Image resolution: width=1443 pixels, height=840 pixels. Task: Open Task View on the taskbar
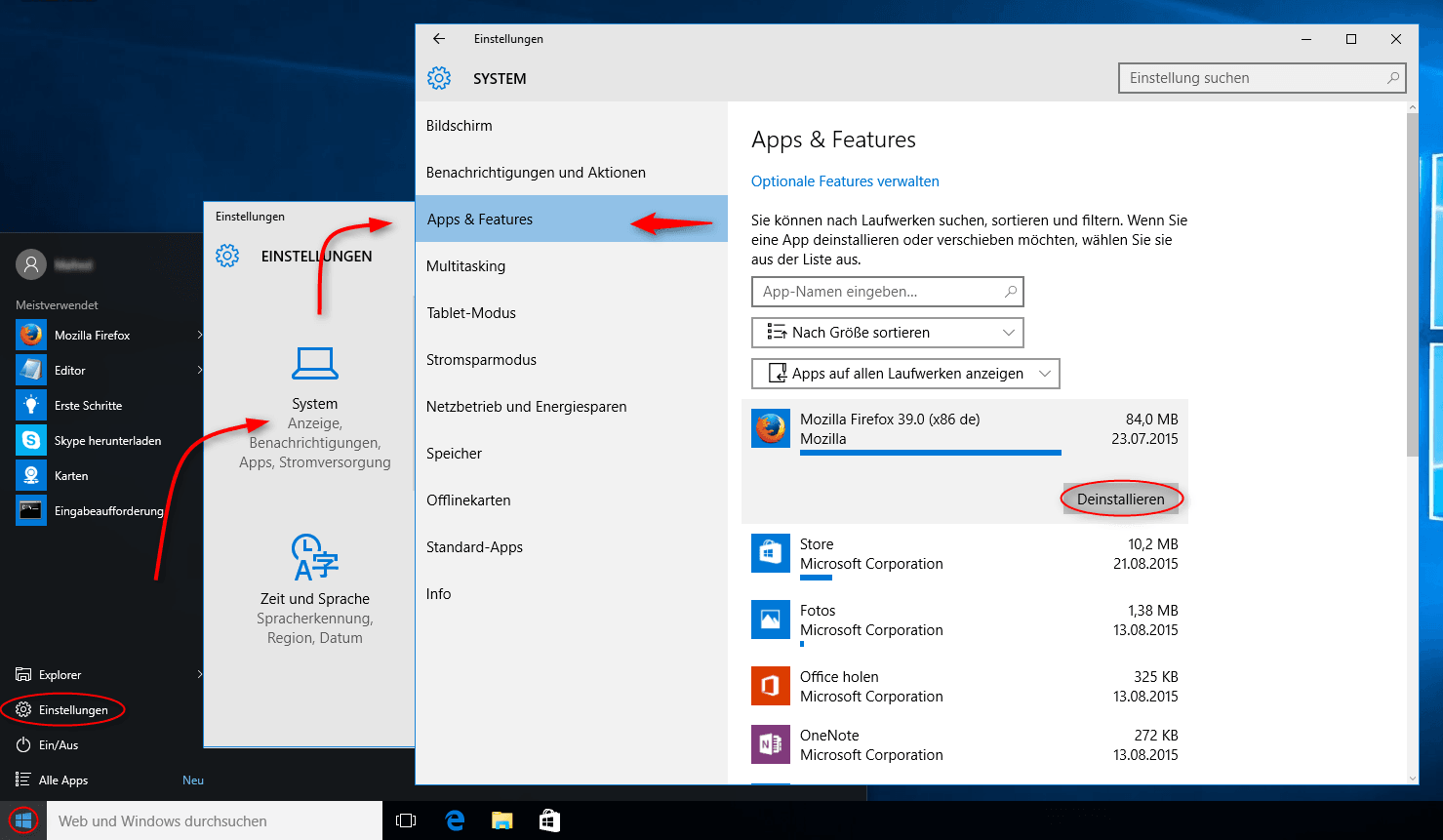[x=406, y=820]
